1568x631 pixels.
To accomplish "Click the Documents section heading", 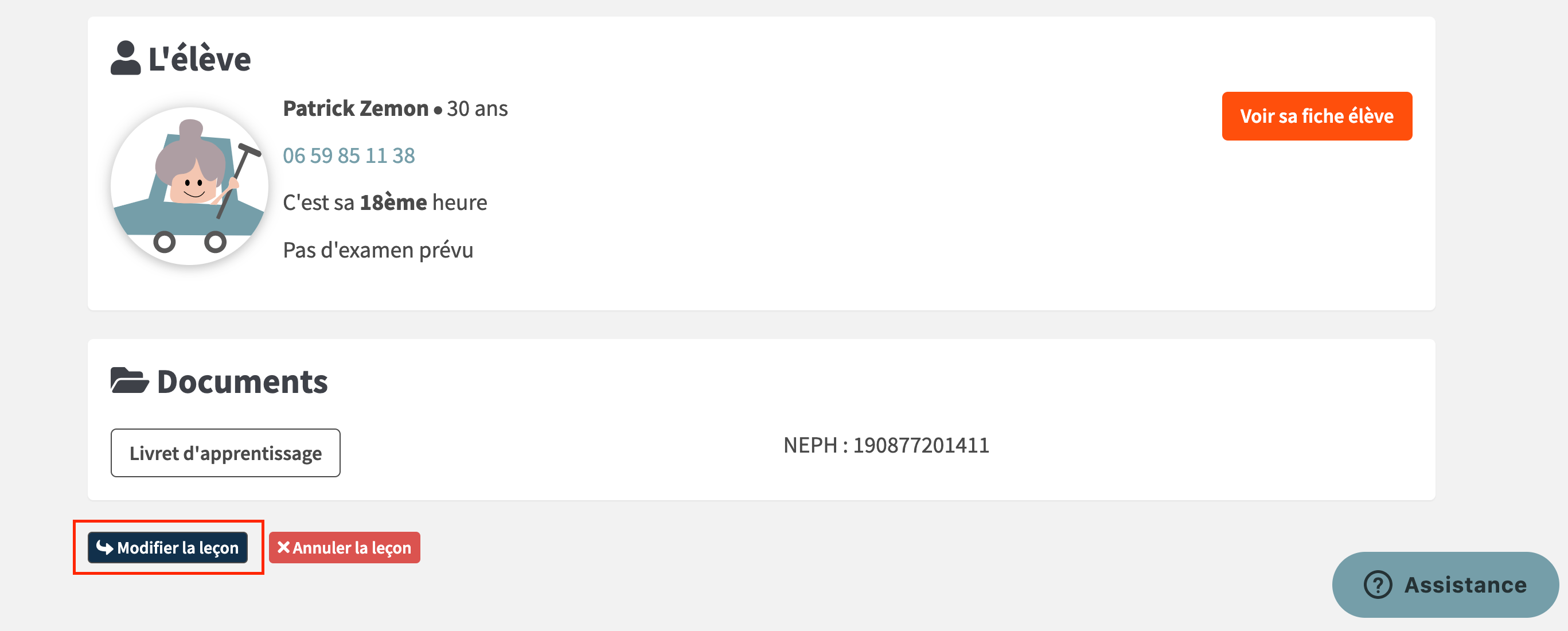I will (x=242, y=381).
